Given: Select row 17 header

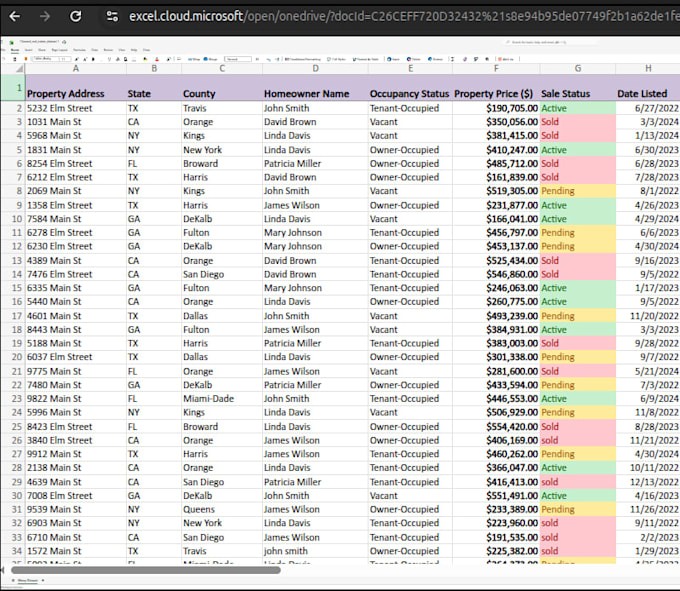Looking at the screenshot, I should (13, 316).
